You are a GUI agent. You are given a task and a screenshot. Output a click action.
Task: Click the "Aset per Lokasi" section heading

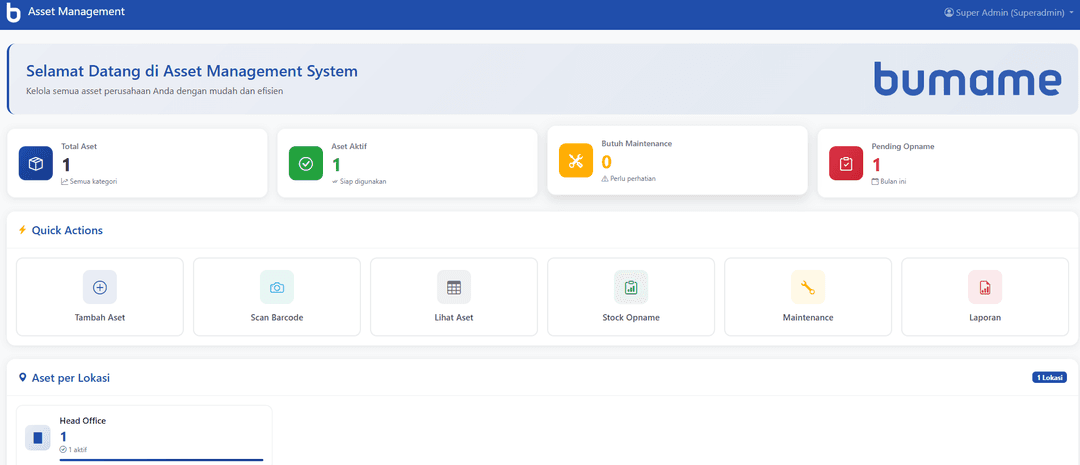(70, 378)
